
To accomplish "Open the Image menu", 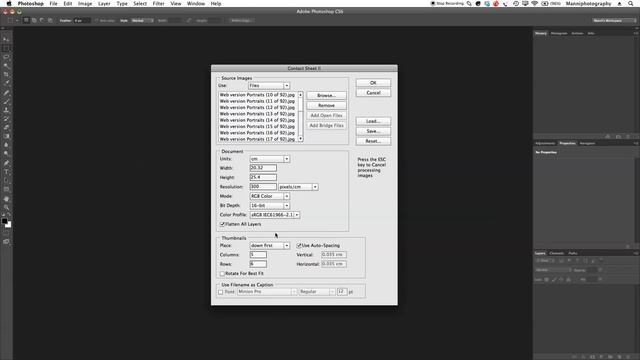I will [85, 4].
